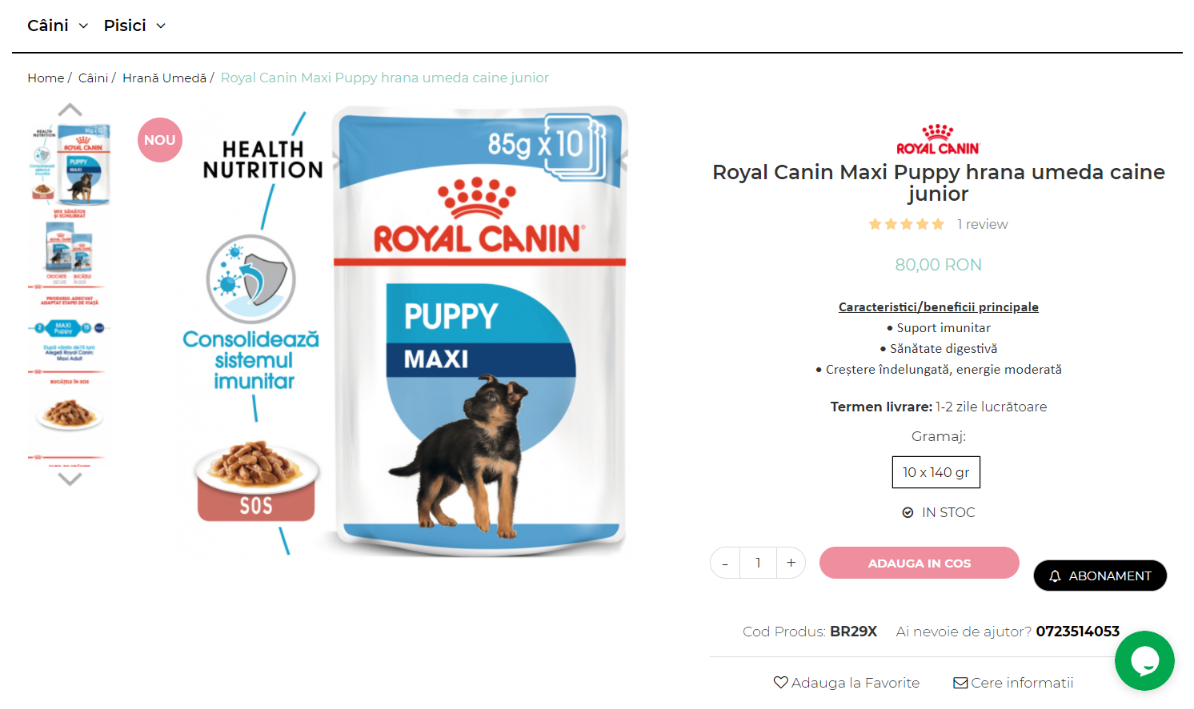
Task: Select the 10 x 140 gr gramaj option
Action: tap(936, 472)
